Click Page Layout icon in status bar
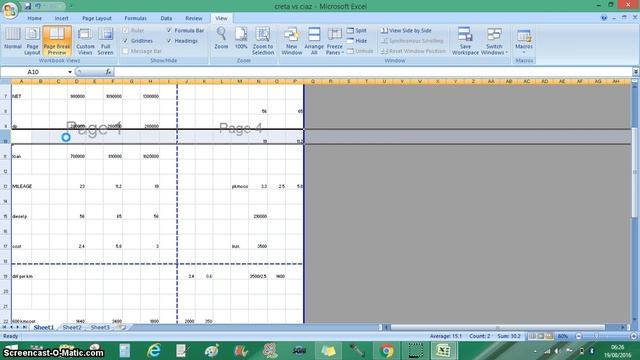 click(540, 336)
